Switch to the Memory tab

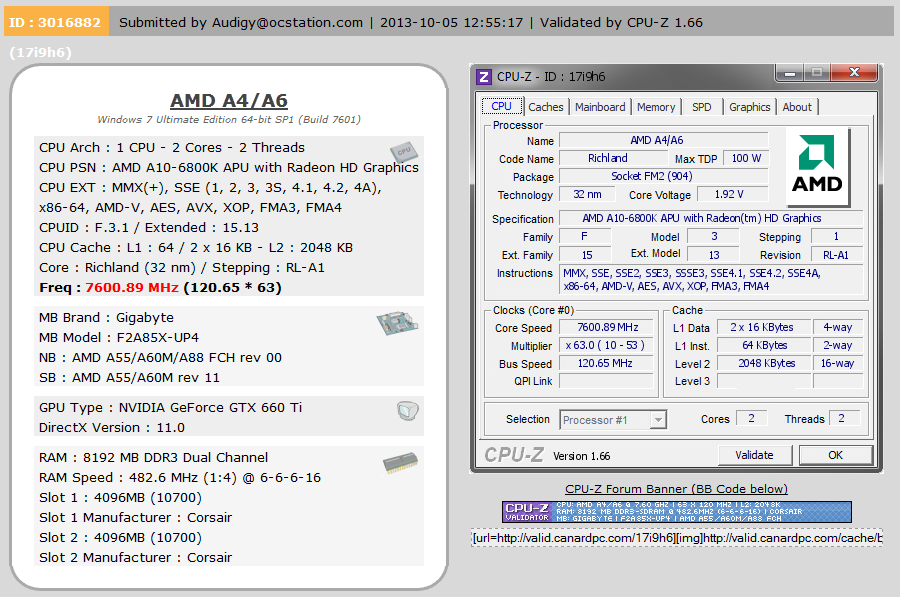coord(656,107)
